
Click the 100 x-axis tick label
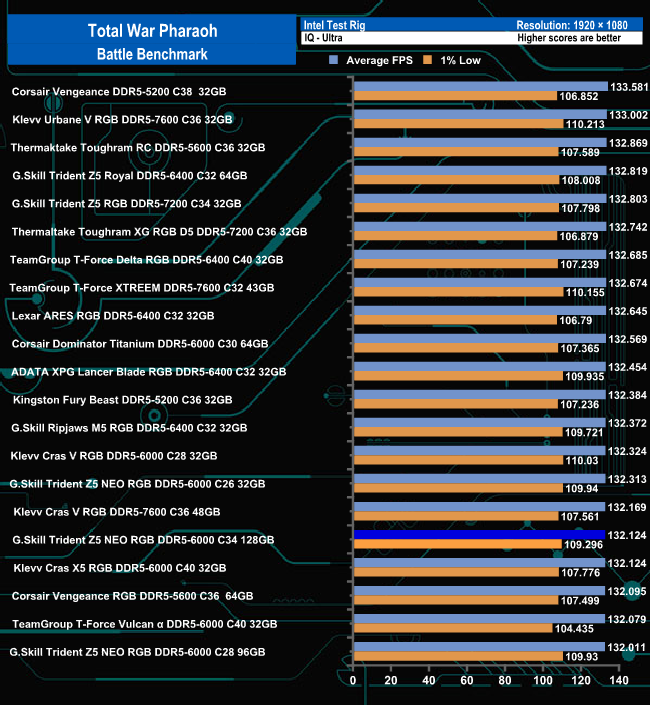(543, 680)
